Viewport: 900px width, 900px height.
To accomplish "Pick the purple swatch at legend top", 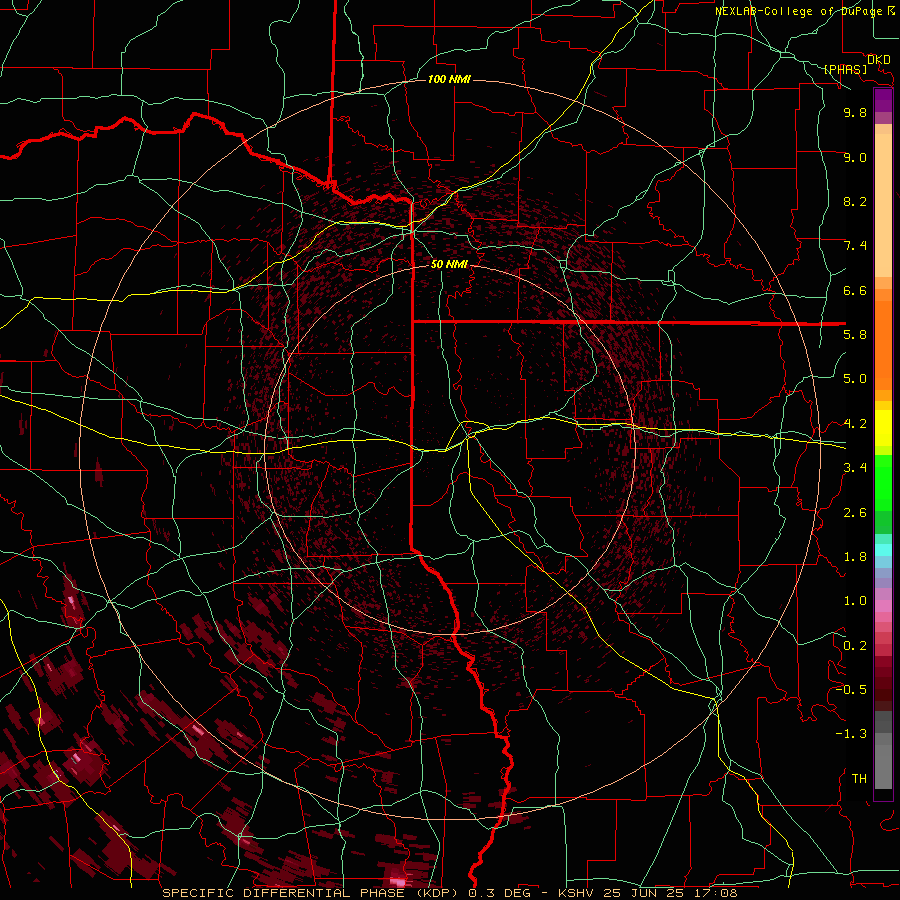I will pyautogui.click(x=883, y=100).
